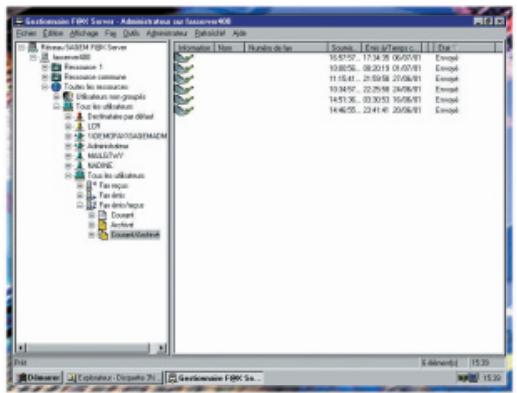The width and height of the screenshot is (517, 393).
Task: Click the faxserver400 server icon
Action: point(44,57)
